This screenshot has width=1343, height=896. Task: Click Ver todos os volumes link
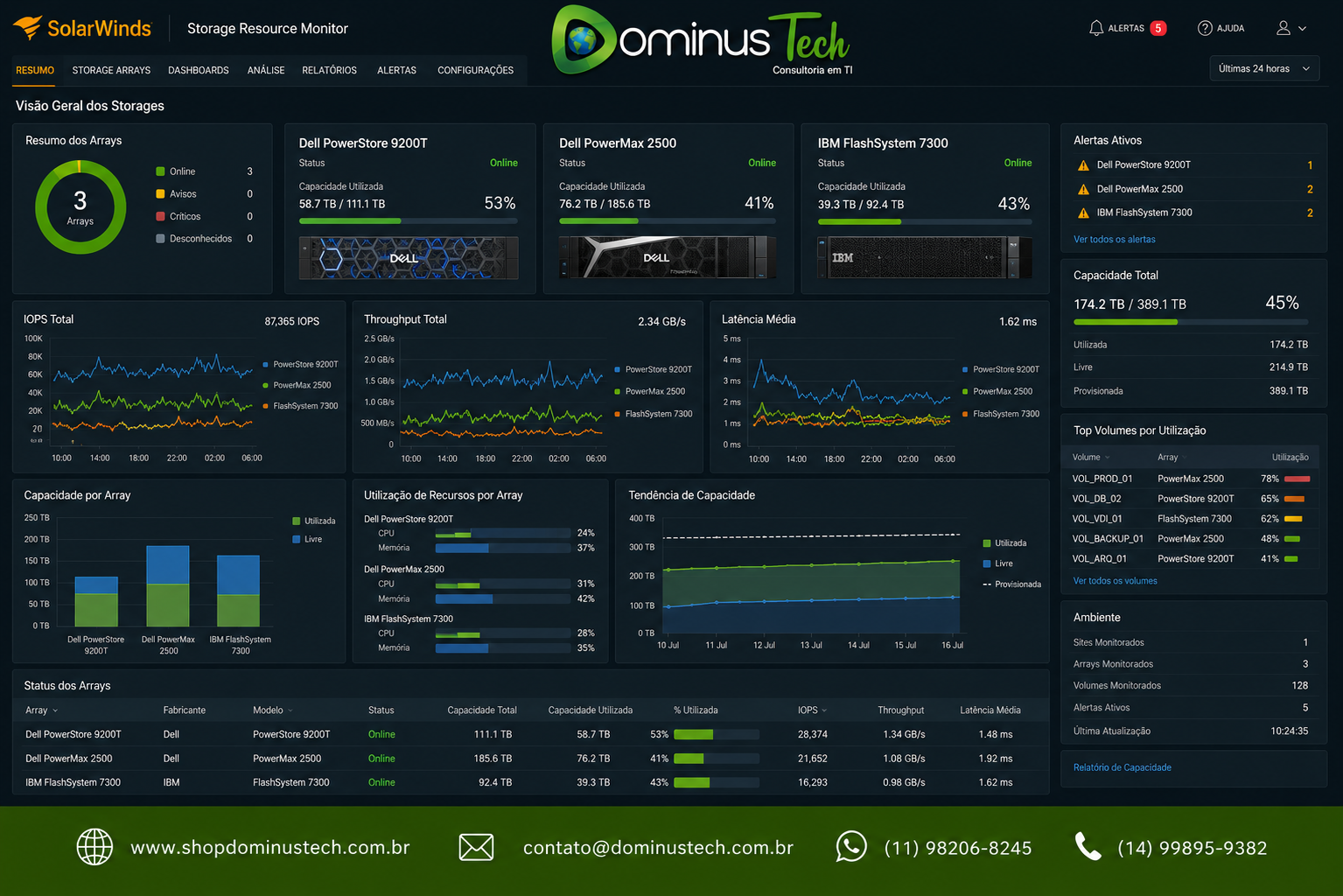pyautogui.click(x=1115, y=581)
